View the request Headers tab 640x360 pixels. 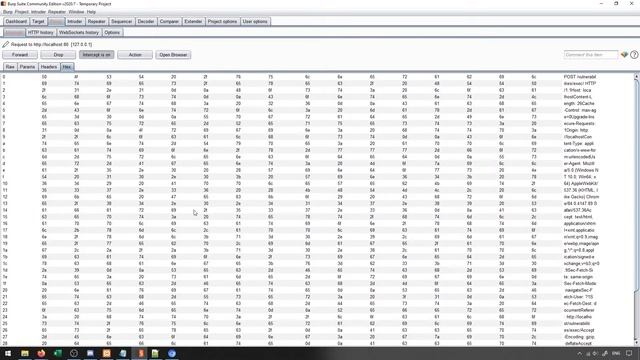49,67
